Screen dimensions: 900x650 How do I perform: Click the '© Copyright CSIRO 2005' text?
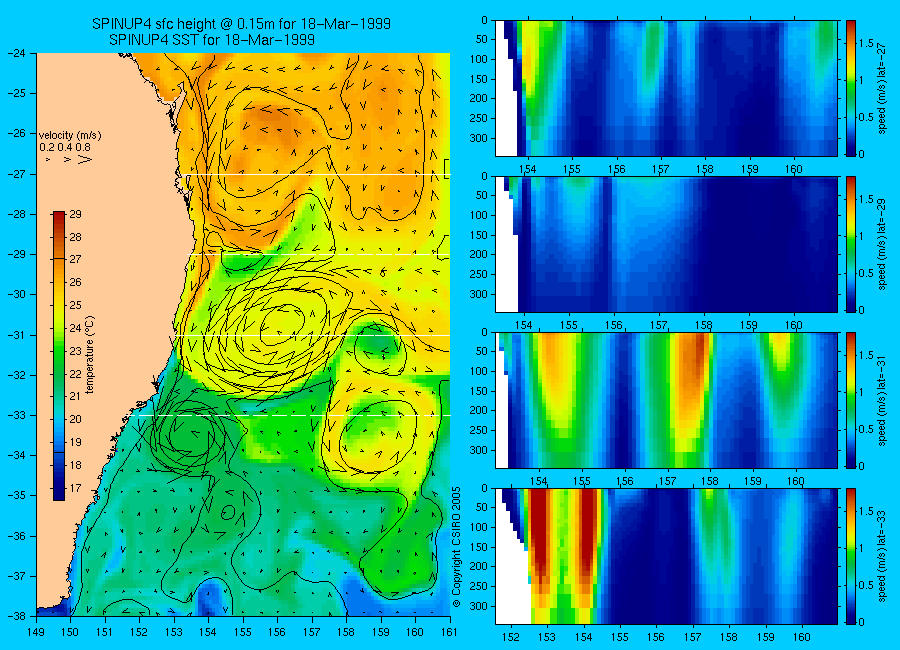(456, 547)
